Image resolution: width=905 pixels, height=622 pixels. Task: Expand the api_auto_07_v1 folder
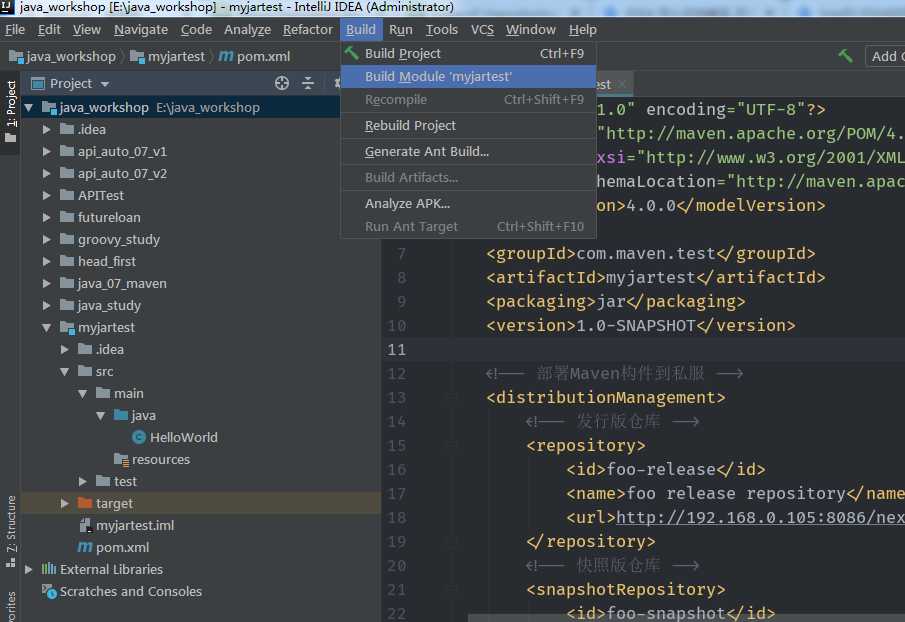pyautogui.click(x=47, y=151)
